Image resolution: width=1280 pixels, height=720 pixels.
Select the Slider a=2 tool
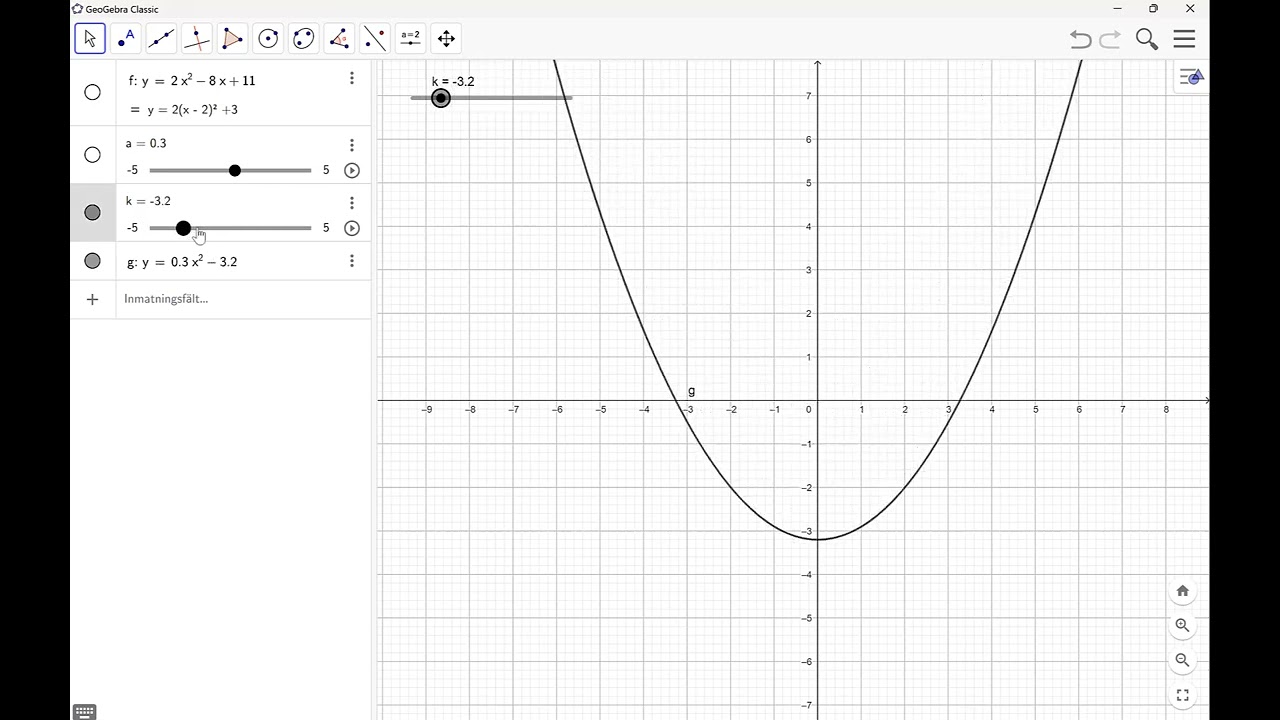coord(410,39)
